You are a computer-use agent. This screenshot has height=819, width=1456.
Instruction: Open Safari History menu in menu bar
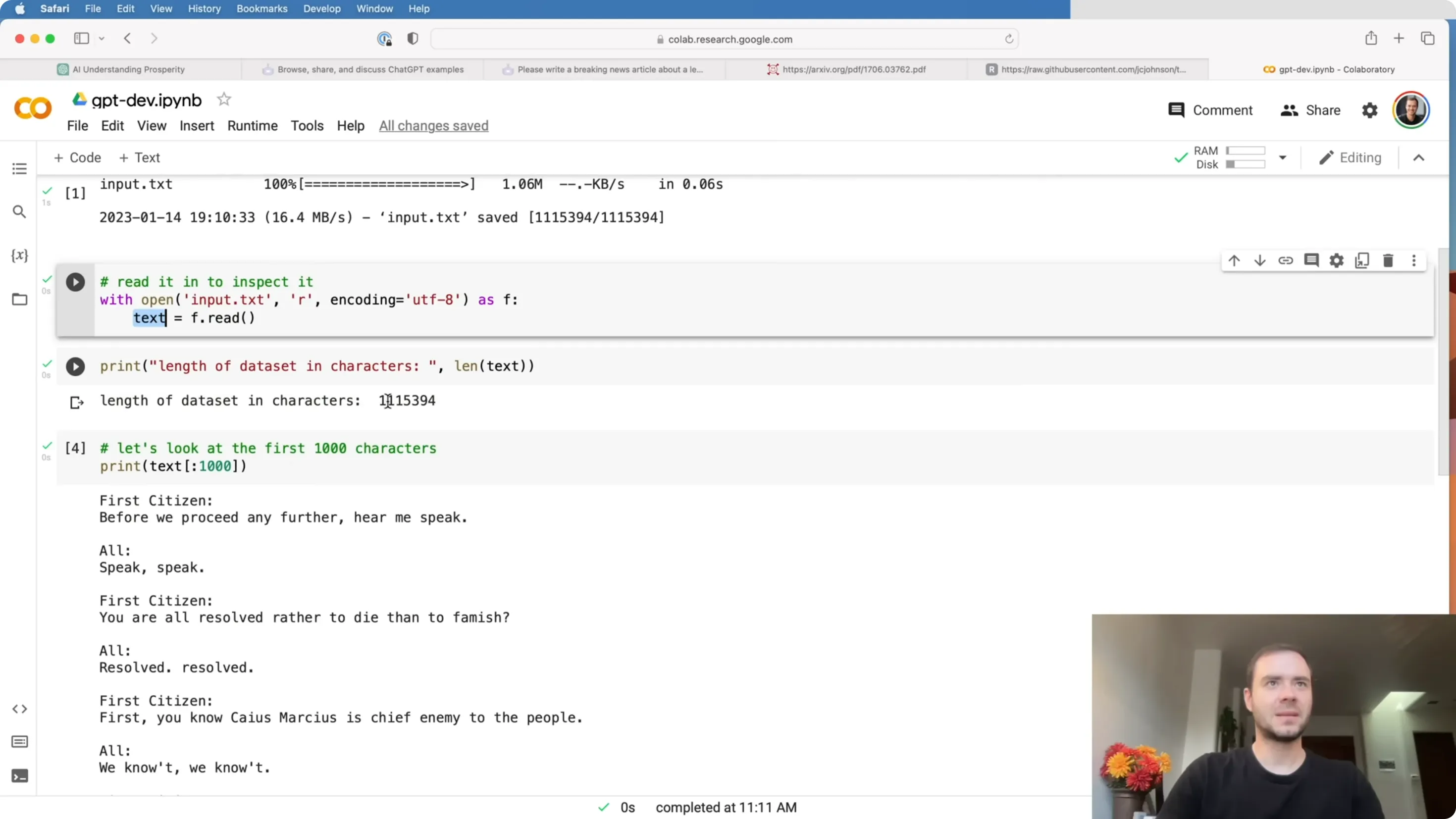click(204, 8)
